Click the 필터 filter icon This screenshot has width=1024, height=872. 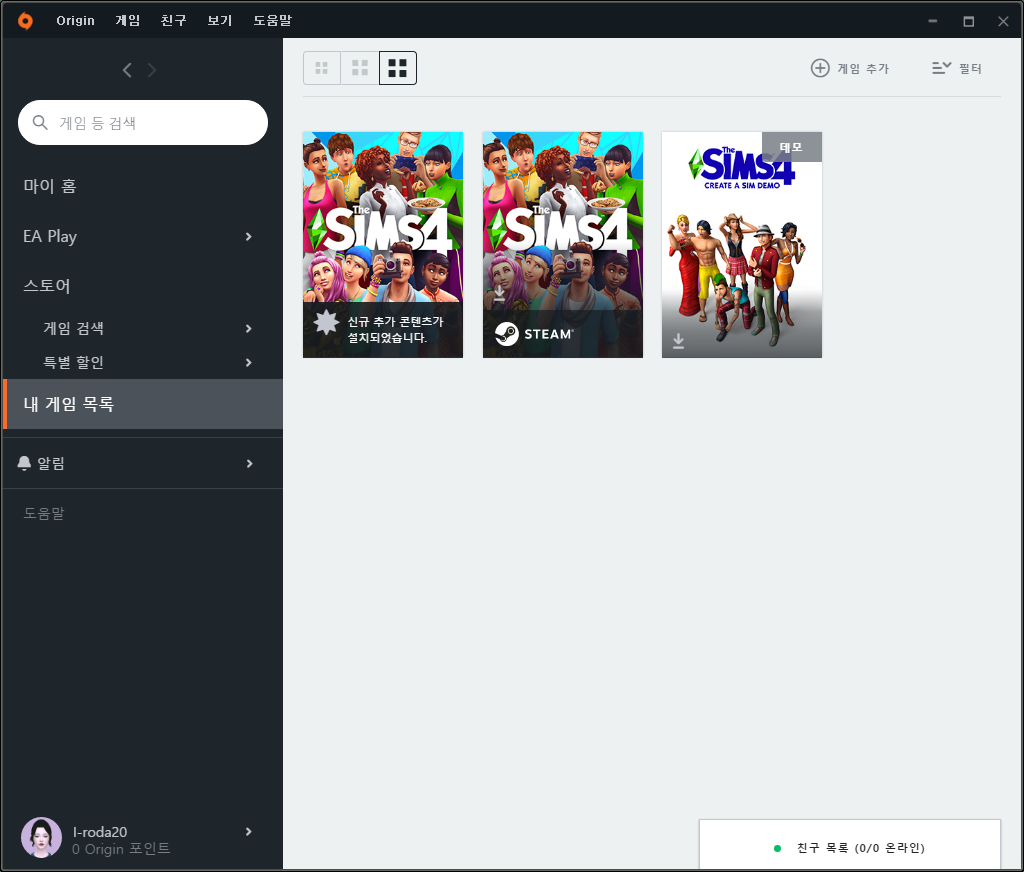(941, 67)
